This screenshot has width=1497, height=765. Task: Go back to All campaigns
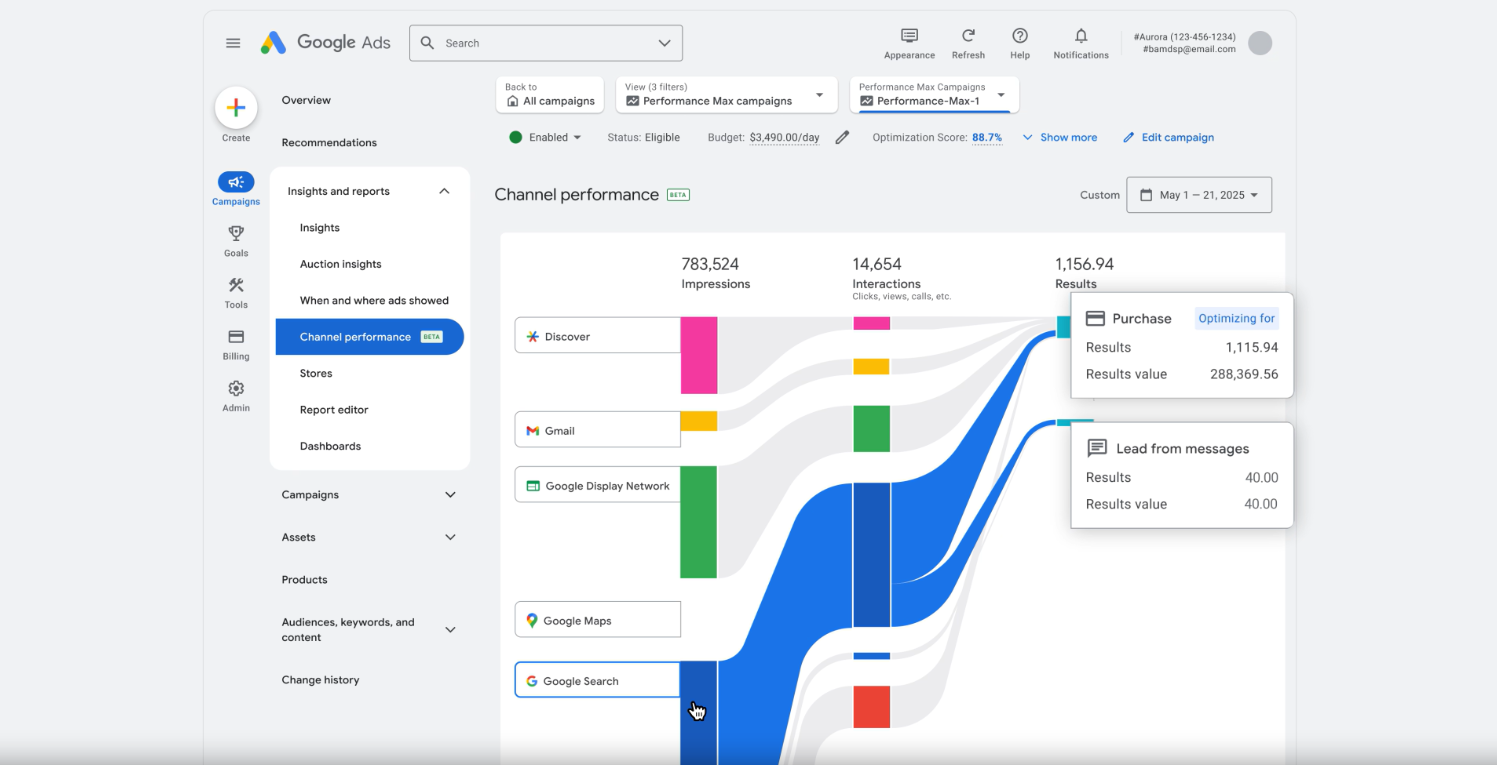pyautogui.click(x=550, y=95)
